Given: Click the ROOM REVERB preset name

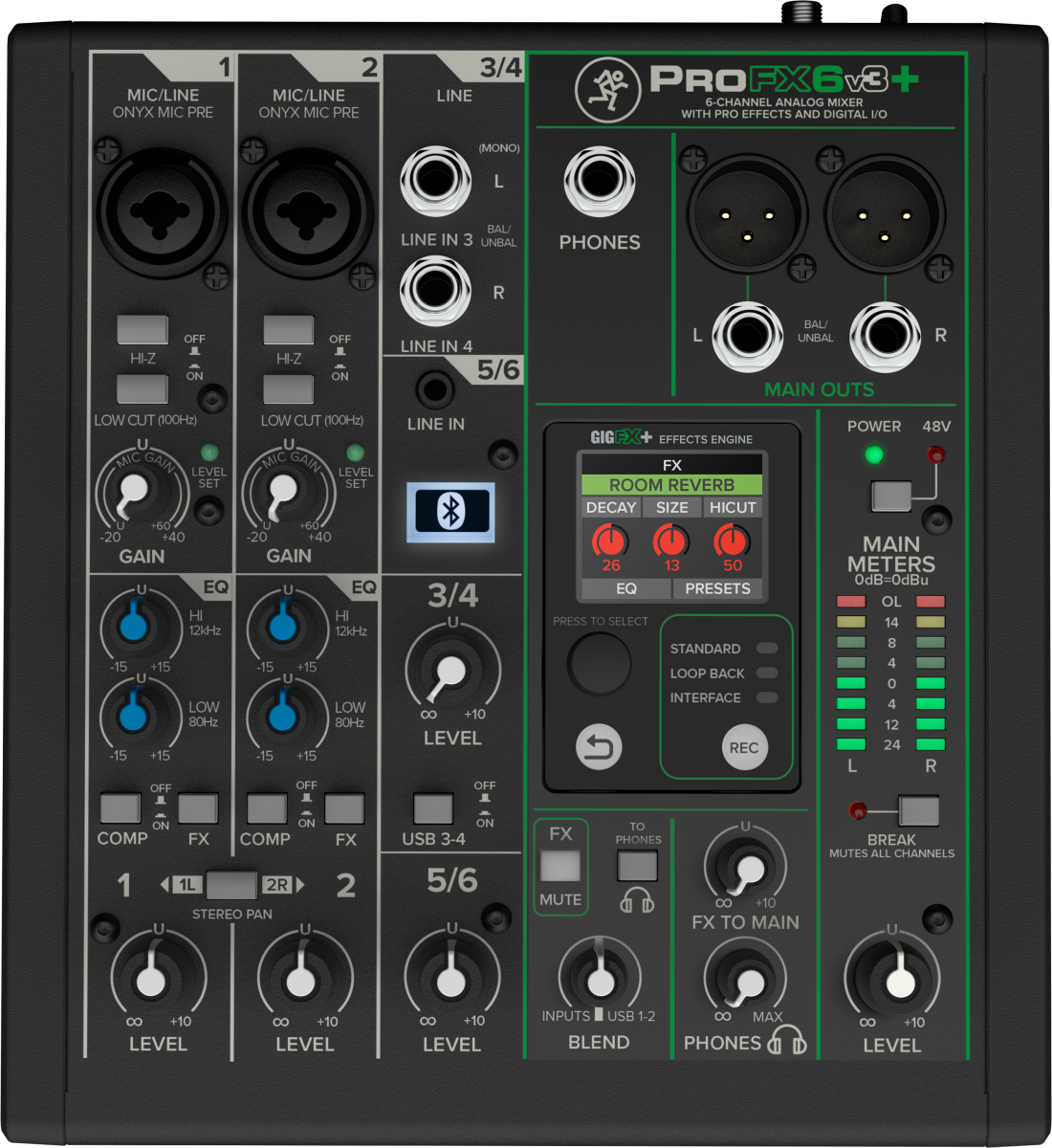Looking at the screenshot, I should pyautogui.click(x=671, y=485).
